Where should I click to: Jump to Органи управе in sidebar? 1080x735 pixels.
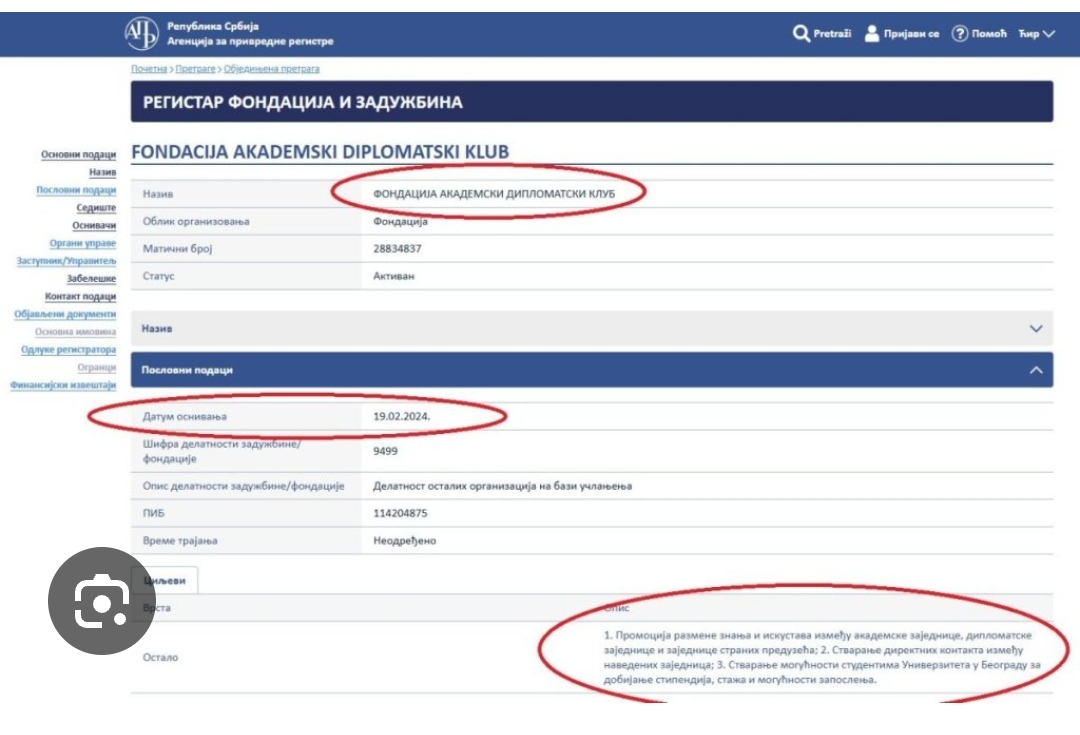83,243
